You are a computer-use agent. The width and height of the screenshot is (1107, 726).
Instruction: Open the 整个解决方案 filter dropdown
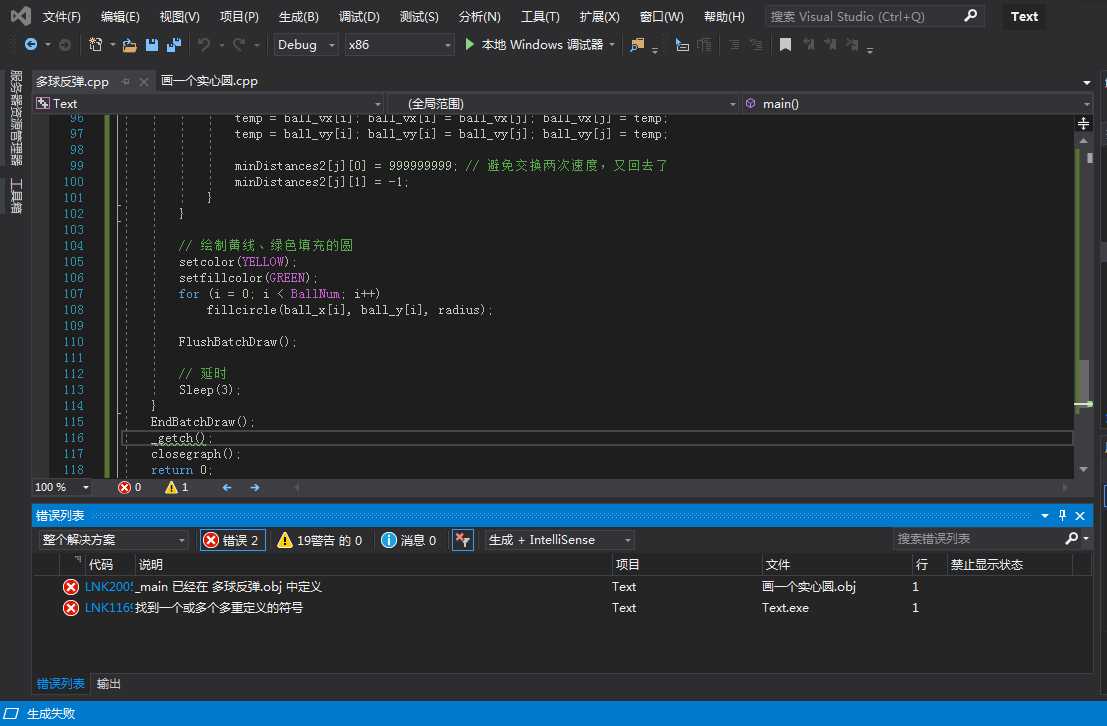pyautogui.click(x=113, y=540)
